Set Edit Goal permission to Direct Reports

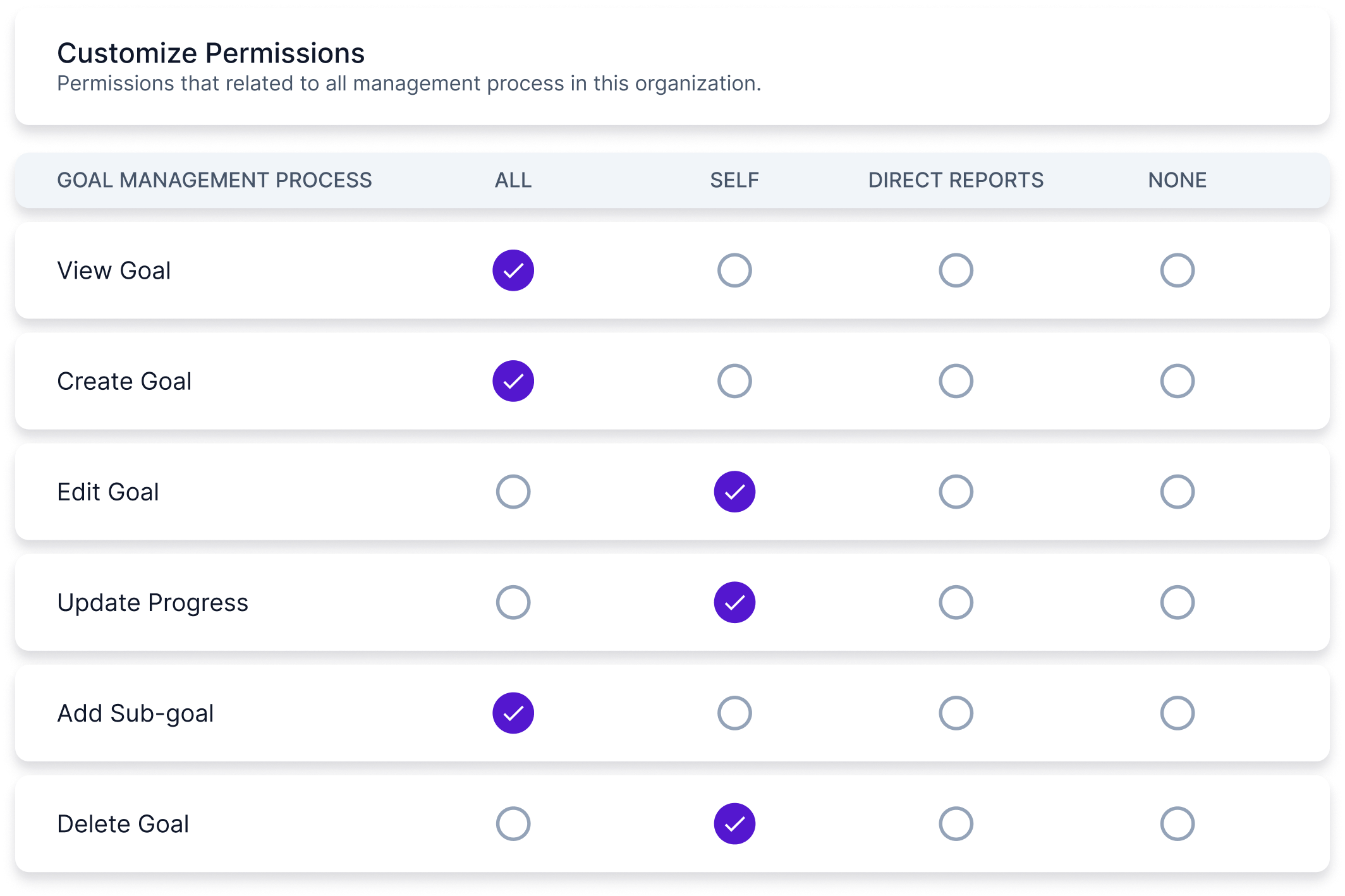tap(956, 492)
